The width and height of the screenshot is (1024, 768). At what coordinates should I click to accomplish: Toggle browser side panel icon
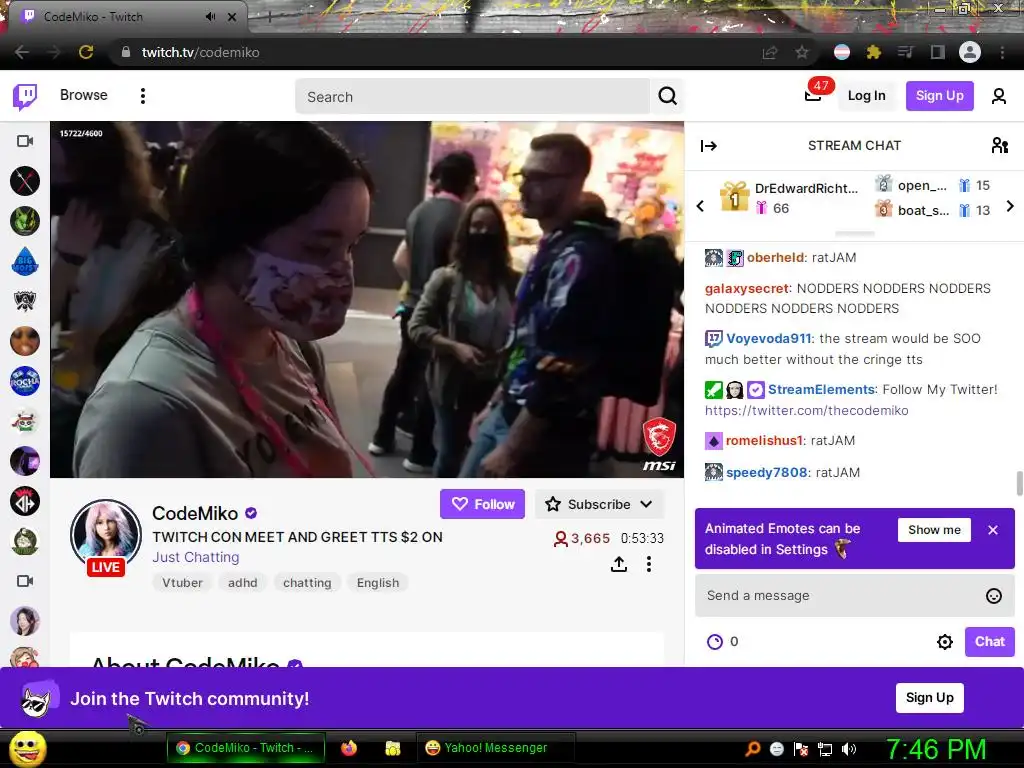coord(937,52)
